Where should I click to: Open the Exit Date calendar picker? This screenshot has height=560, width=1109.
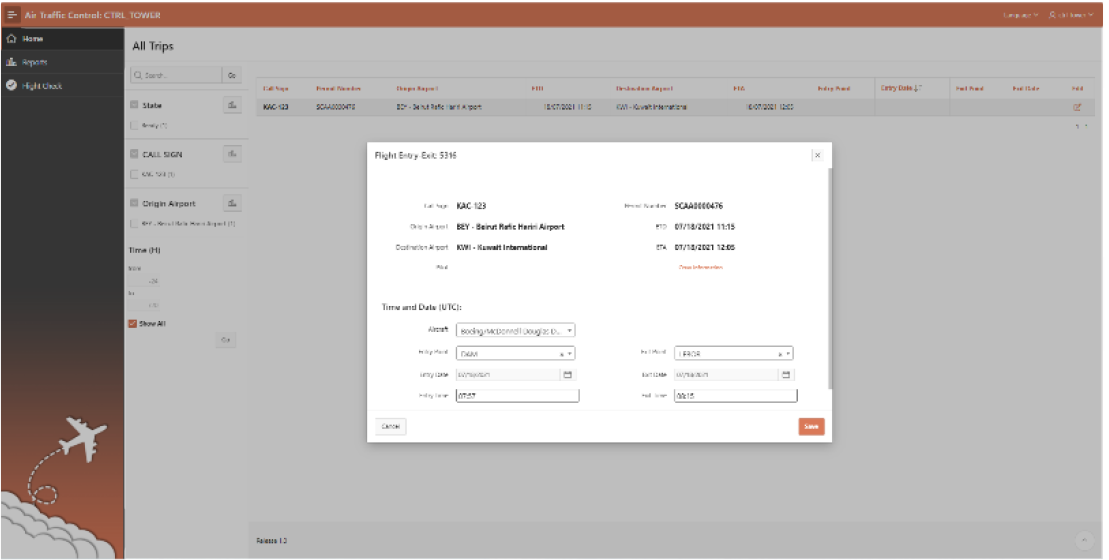coord(786,375)
